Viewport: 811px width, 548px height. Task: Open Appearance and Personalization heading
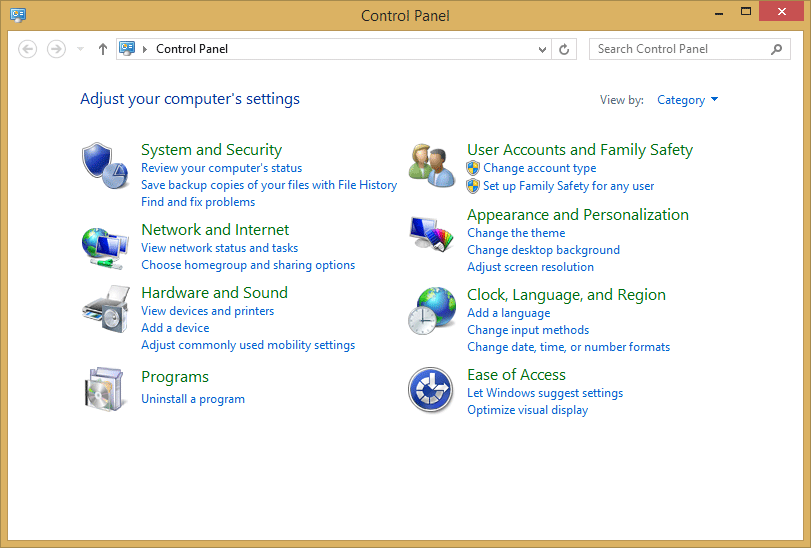(578, 215)
